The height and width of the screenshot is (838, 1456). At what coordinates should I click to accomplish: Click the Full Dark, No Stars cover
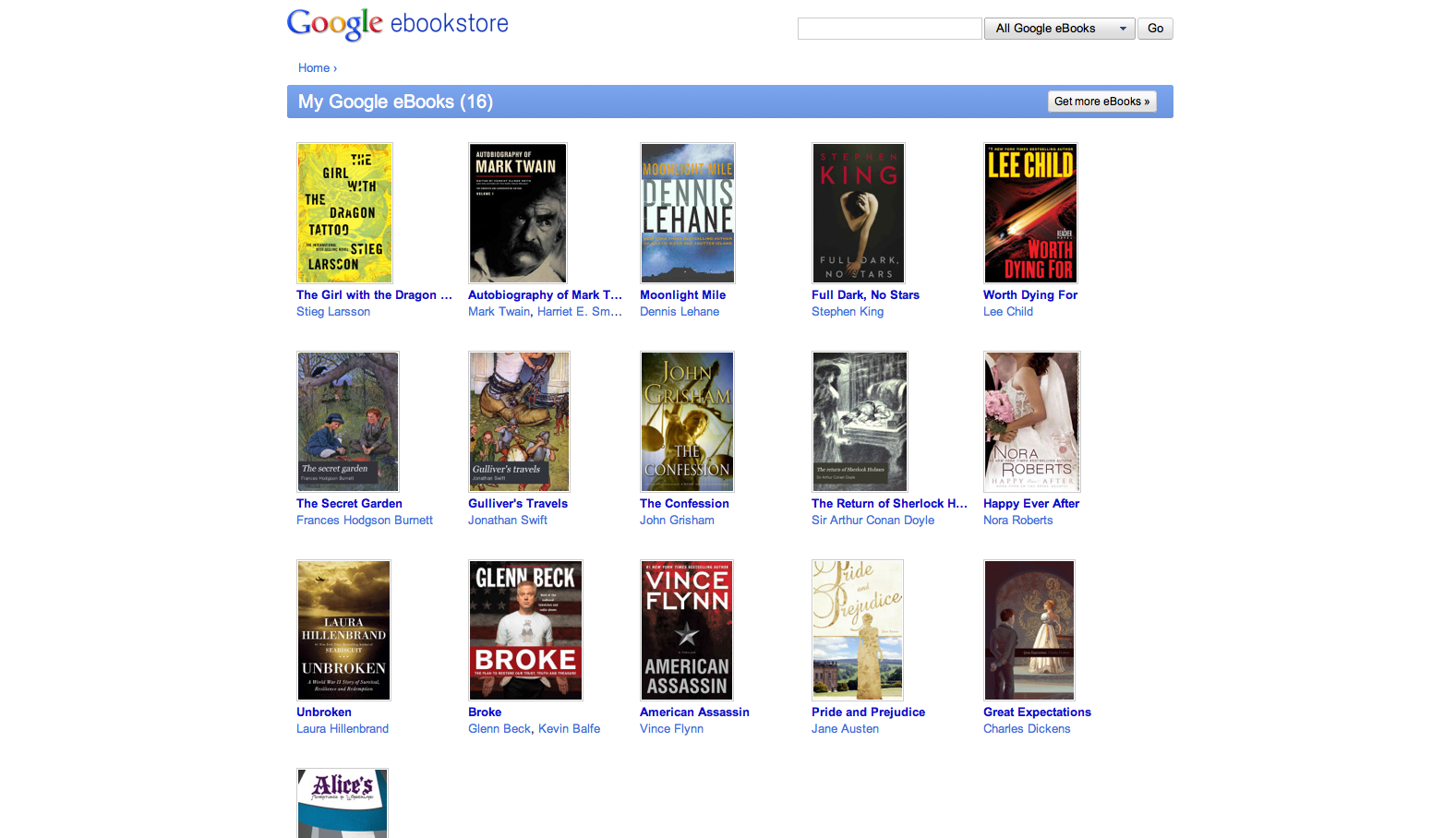coord(859,213)
